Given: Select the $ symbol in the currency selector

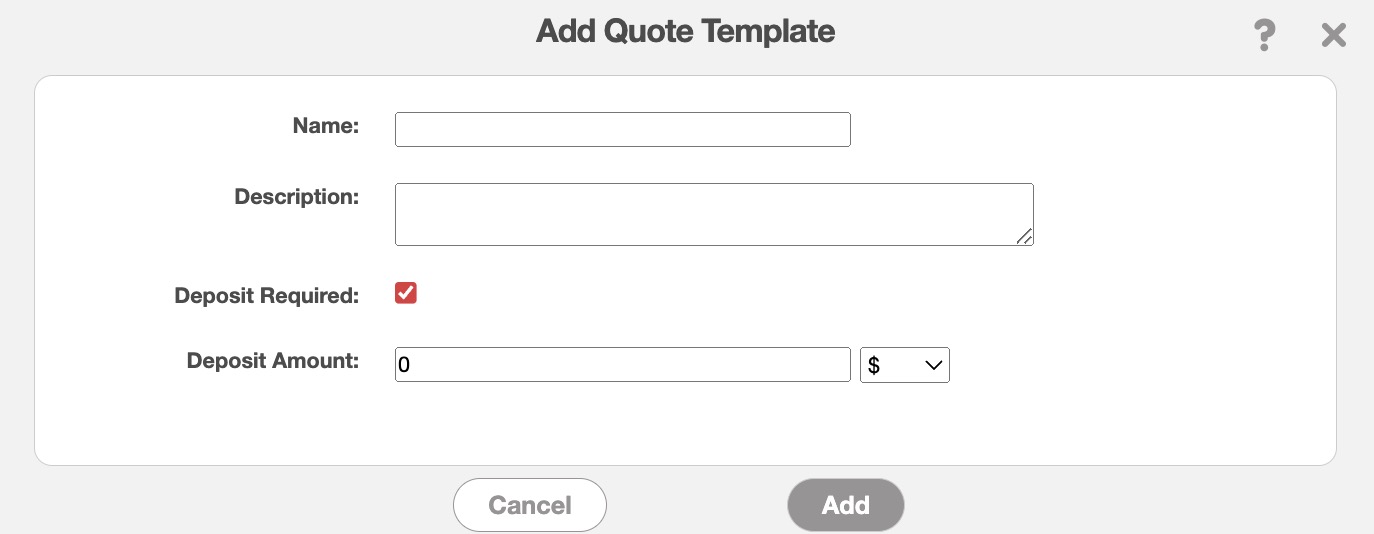Looking at the screenshot, I should point(874,366).
